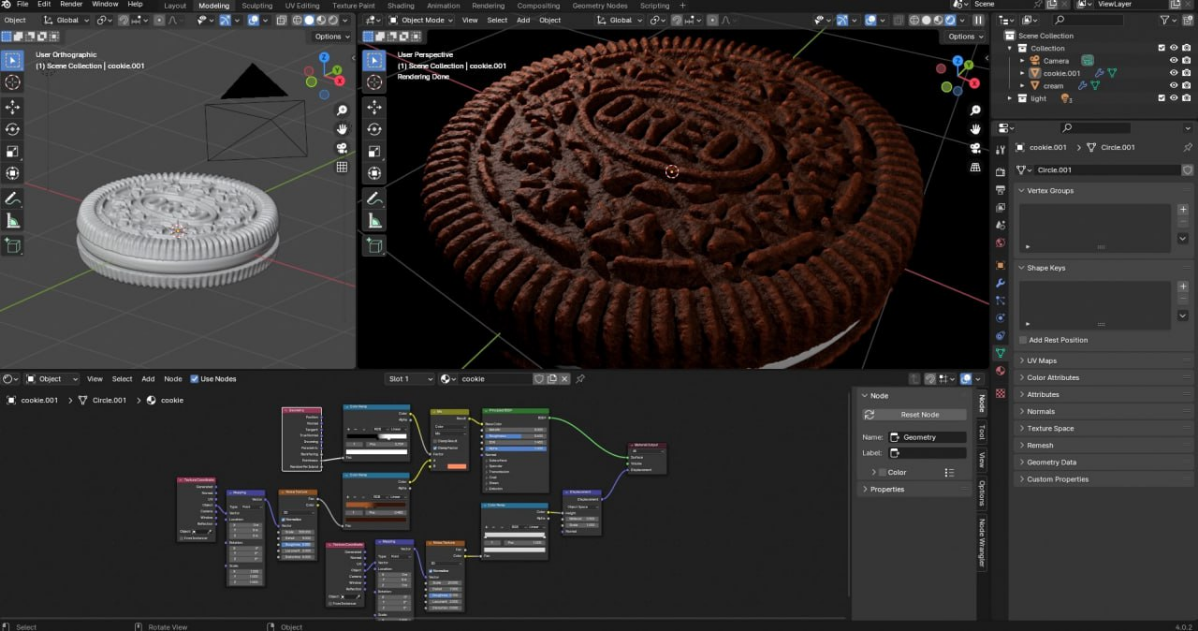
Task: Select the Measure tool in right viewport
Action: tap(374, 222)
